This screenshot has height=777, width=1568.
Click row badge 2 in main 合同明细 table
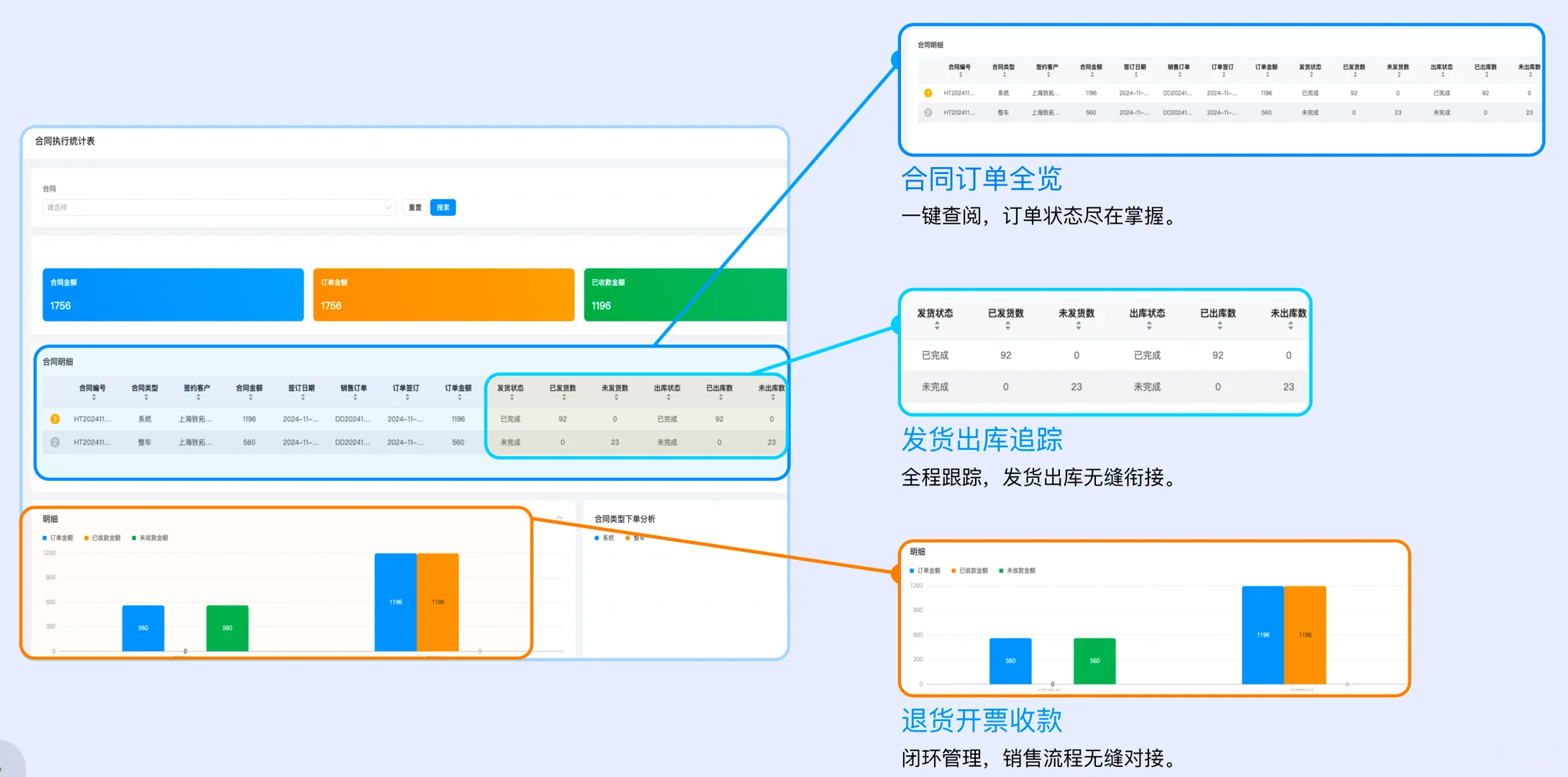coord(55,442)
